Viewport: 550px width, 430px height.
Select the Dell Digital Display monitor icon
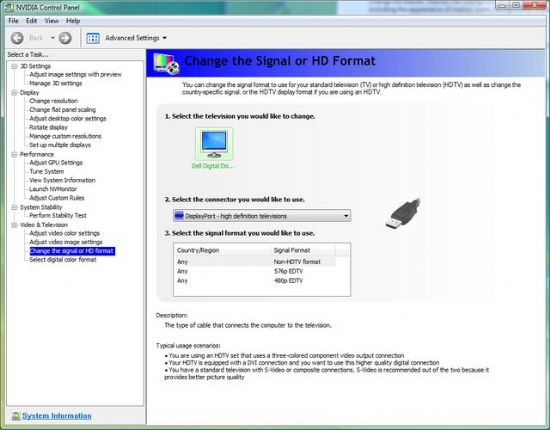tap(214, 144)
